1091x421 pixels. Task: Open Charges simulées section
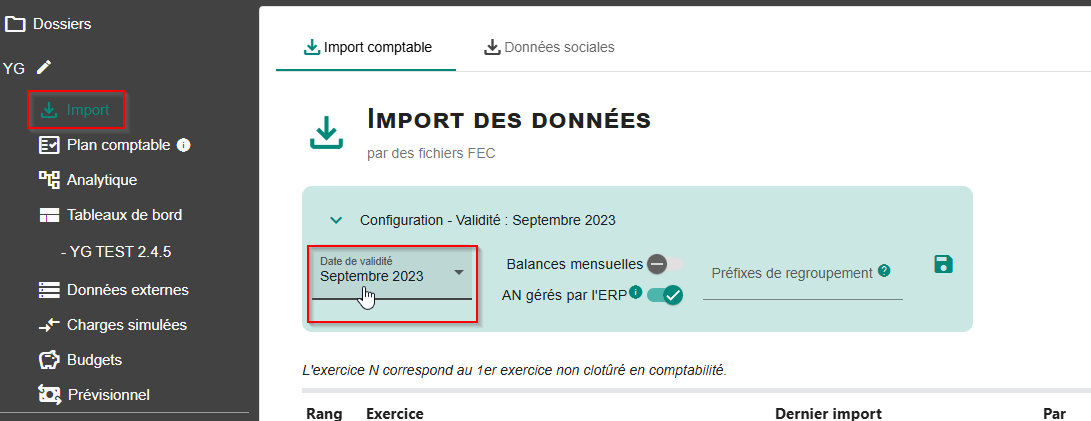tap(126, 325)
